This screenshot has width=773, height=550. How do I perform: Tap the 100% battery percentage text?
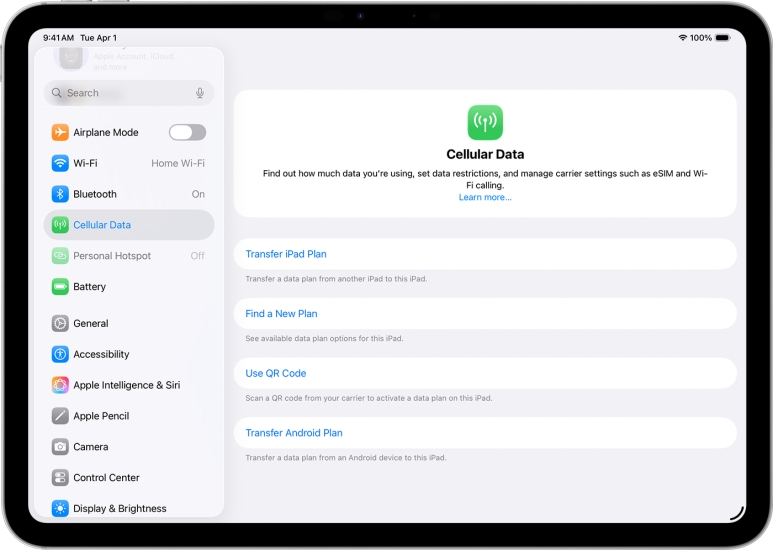[x=701, y=37]
